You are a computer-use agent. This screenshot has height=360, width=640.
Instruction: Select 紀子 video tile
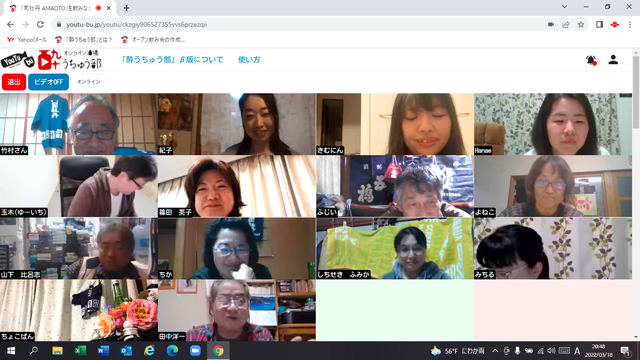click(x=237, y=124)
